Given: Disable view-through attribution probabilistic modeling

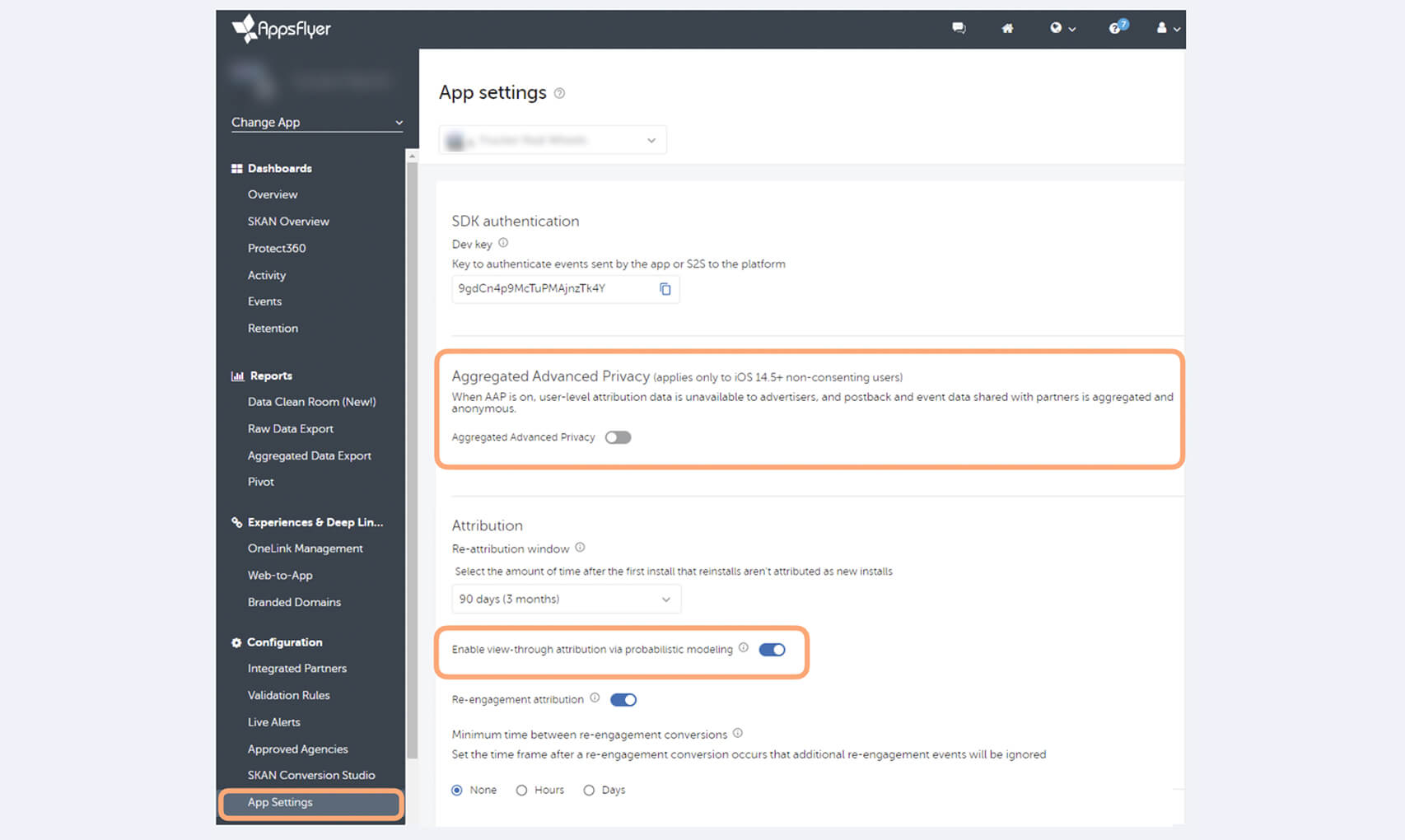Looking at the screenshot, I should point(772,650).
